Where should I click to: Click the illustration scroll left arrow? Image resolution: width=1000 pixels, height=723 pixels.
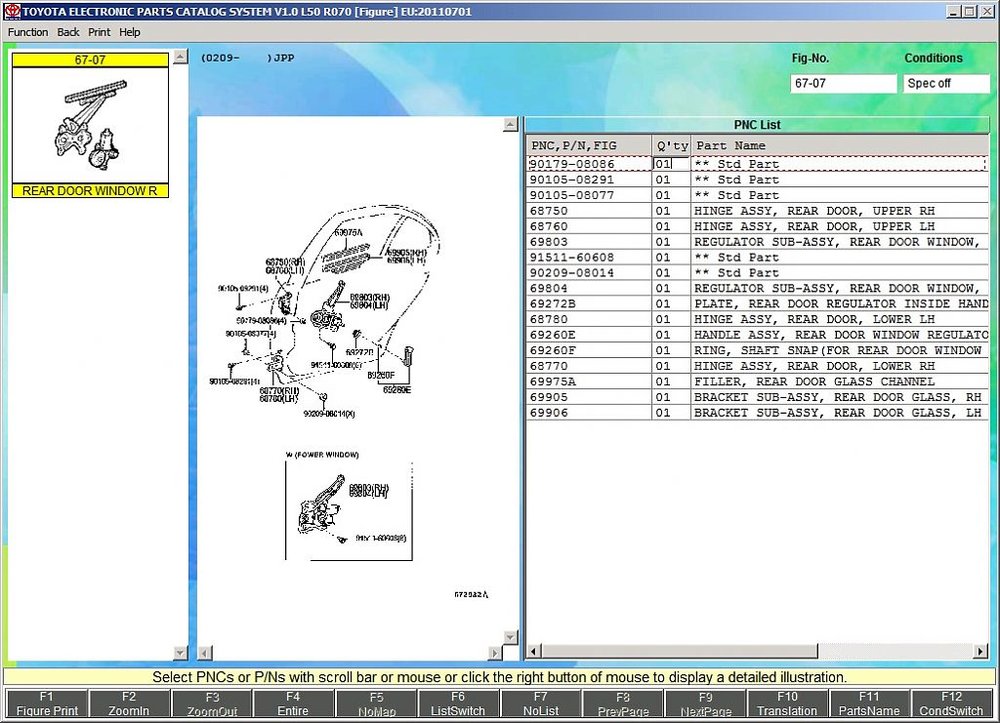click(205, 652)
